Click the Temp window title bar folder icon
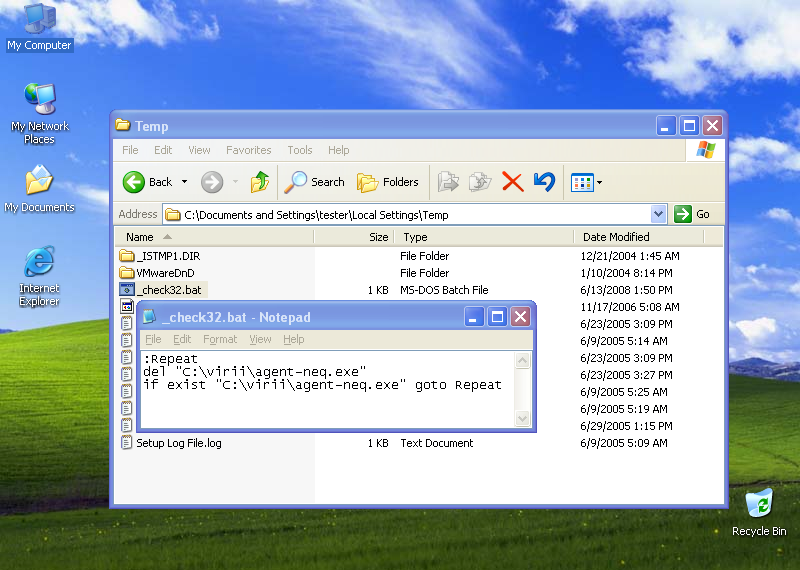Screen dimensions: 800x570 point(122,125)
